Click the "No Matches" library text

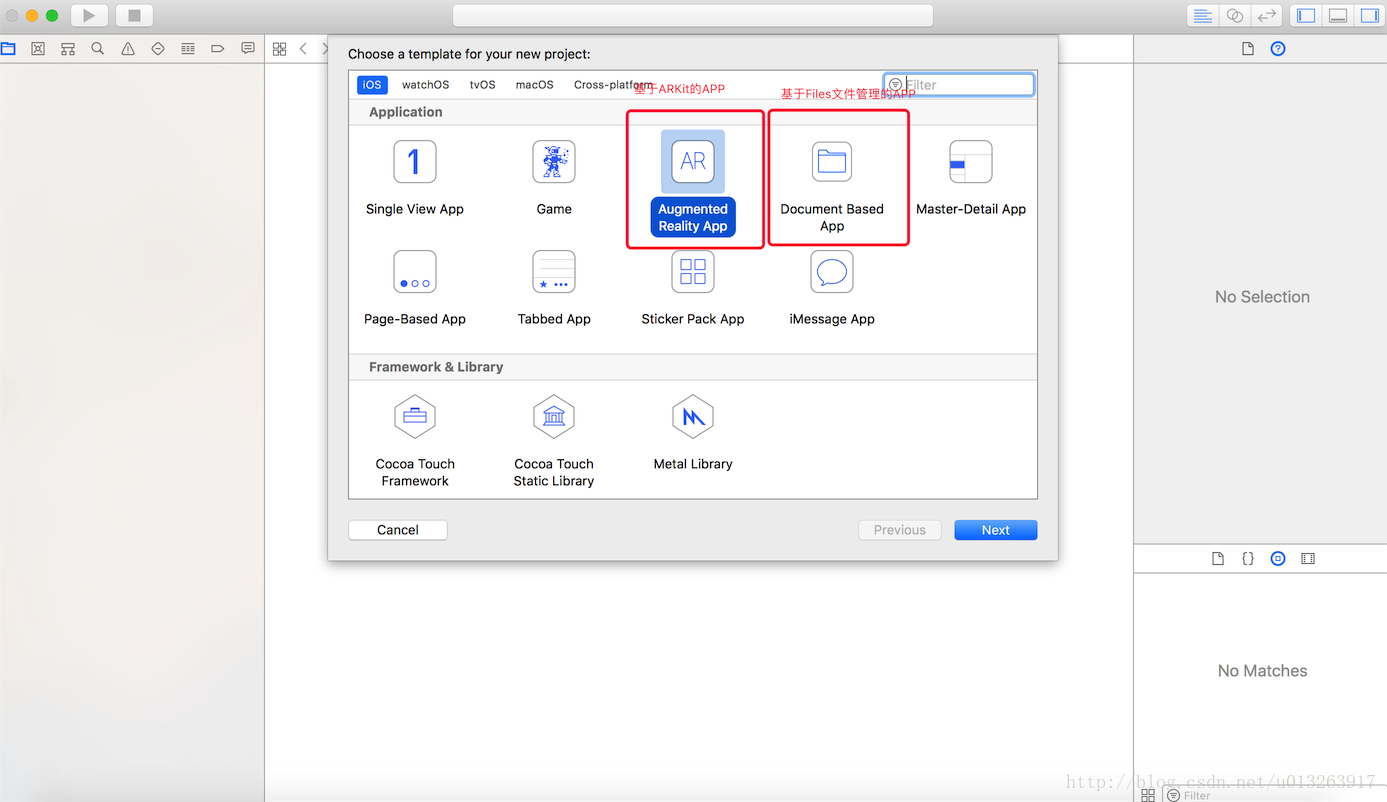coord(1262,671)
